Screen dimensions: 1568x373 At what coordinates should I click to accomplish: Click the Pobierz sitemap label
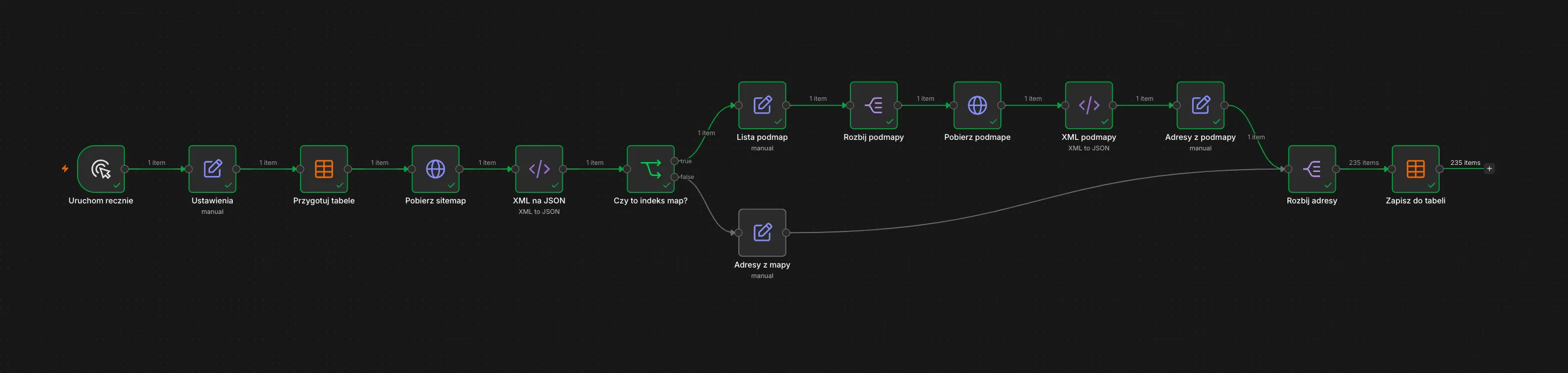pyautogui.click(x=435, y=201)
